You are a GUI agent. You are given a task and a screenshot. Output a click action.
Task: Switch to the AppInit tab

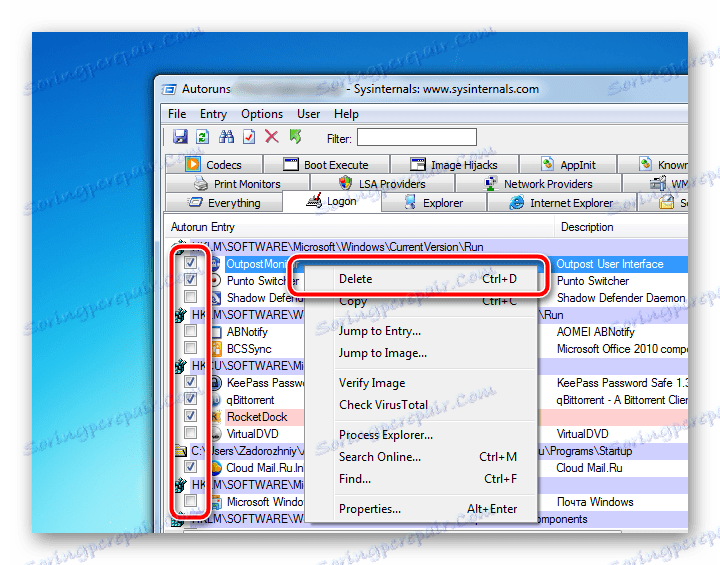568,164
